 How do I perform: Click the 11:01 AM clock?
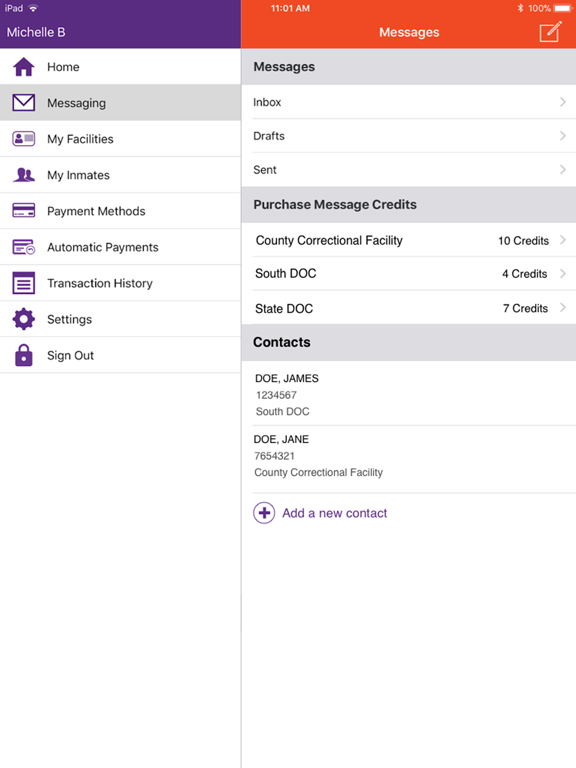pos(290,8)
